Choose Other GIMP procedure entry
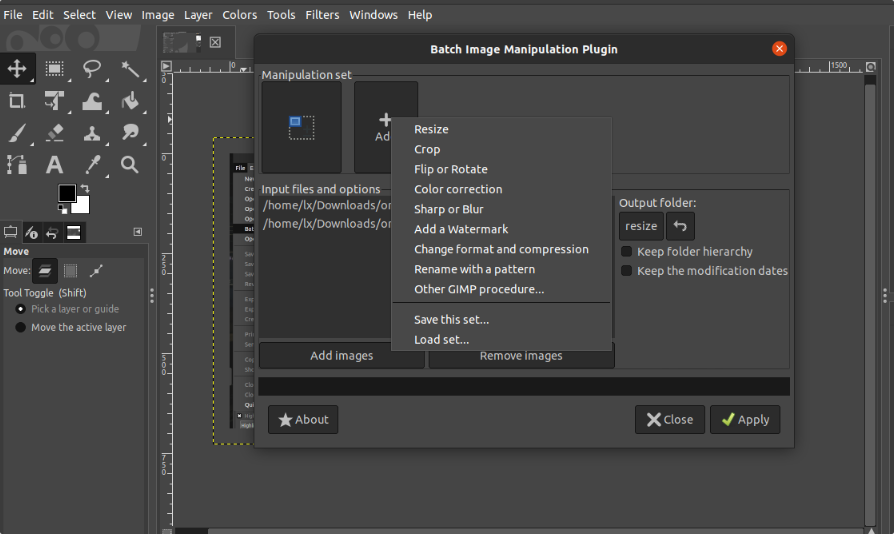The height and width of the screenshot is (534, 894). coord(502,289)
